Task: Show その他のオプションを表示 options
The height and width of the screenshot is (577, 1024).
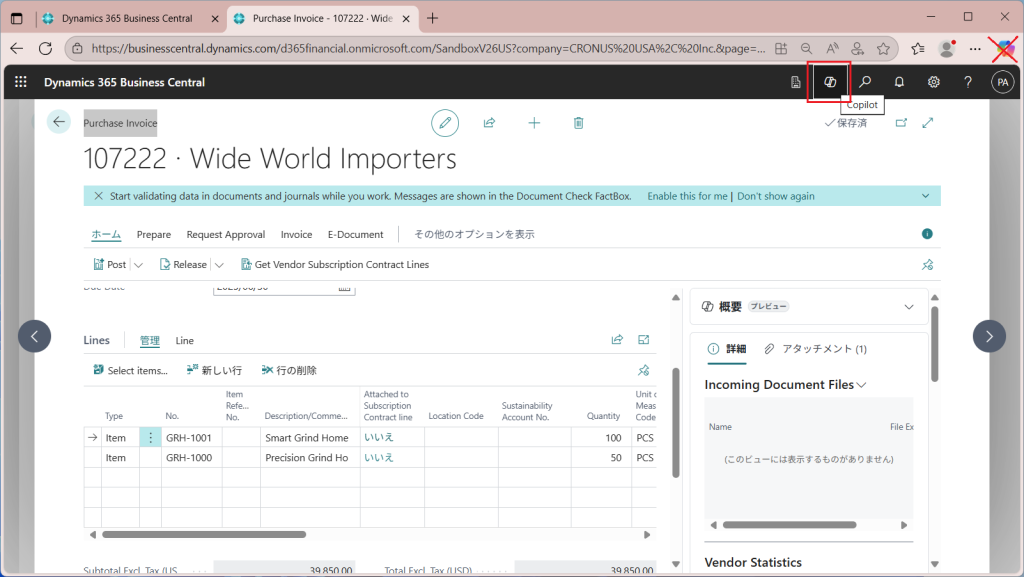Action: point(474,234)
